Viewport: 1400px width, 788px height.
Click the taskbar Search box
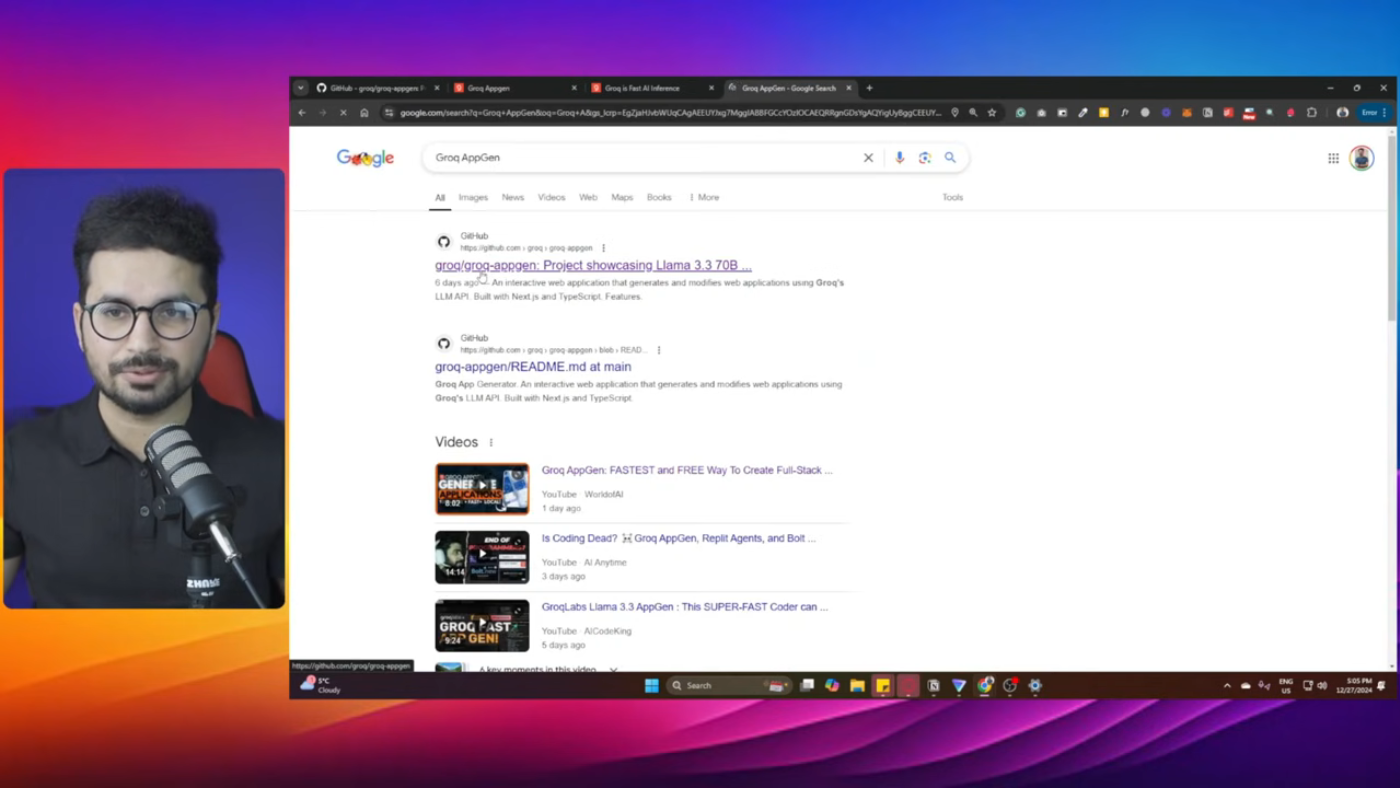click(x=727, y=685)
